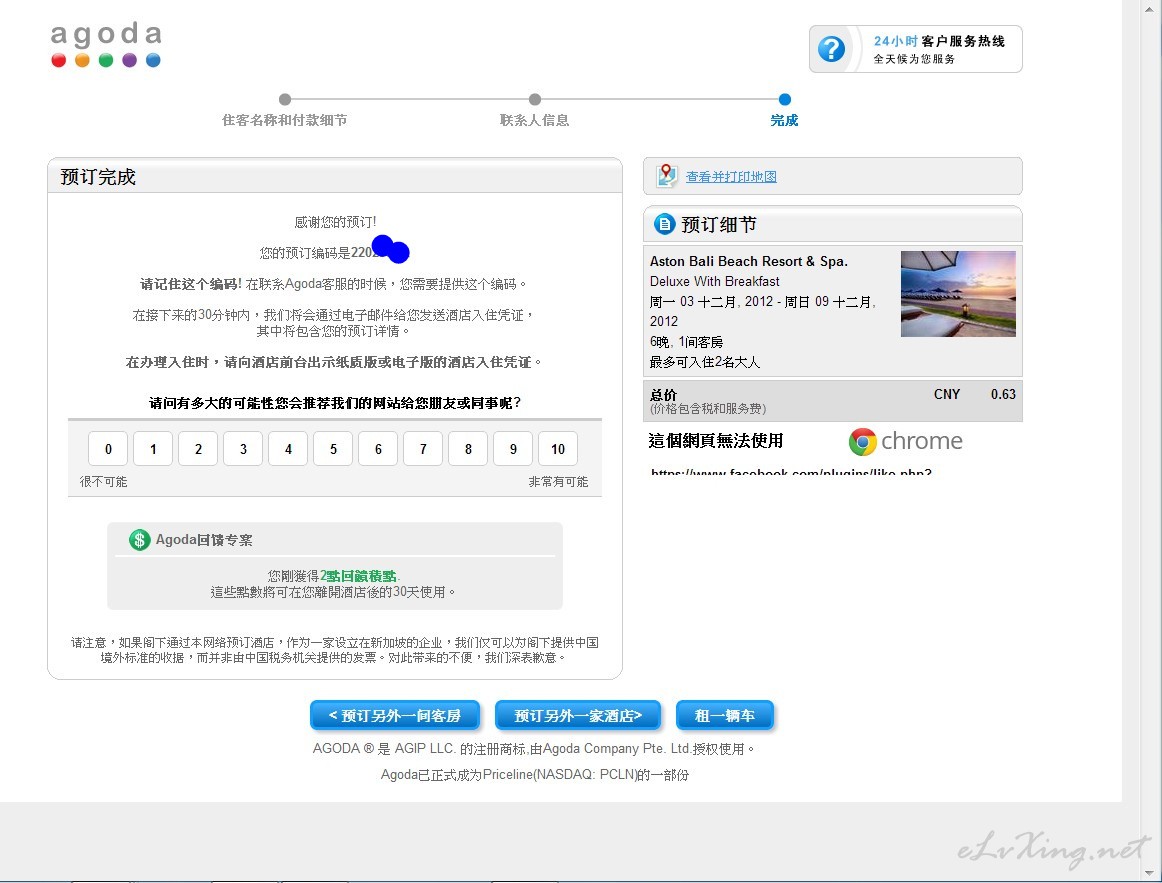
Task: Select rating 8 for recommendation
Action: pos(468,449)
